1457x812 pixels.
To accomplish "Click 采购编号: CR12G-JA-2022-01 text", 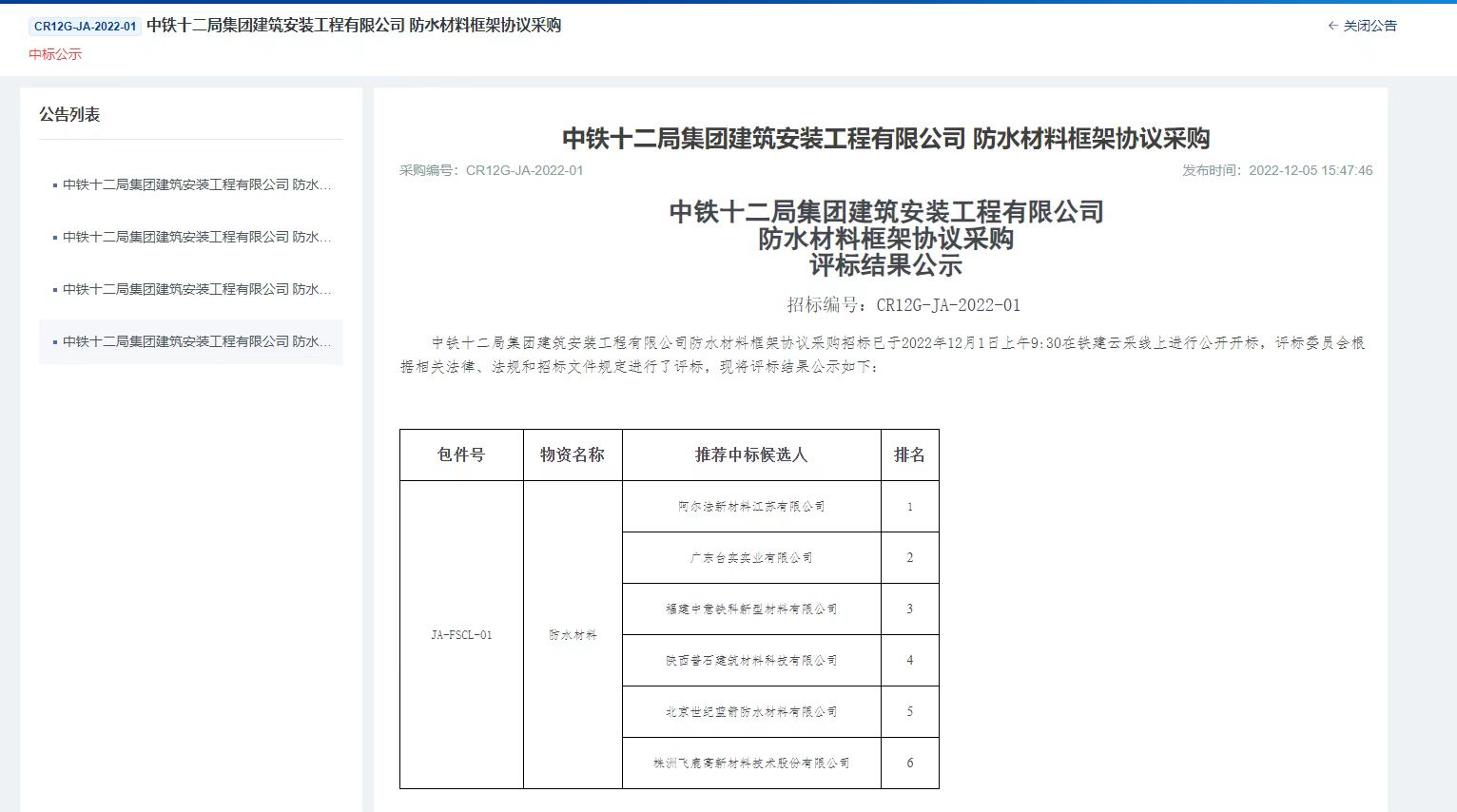I will click(491, 170).
